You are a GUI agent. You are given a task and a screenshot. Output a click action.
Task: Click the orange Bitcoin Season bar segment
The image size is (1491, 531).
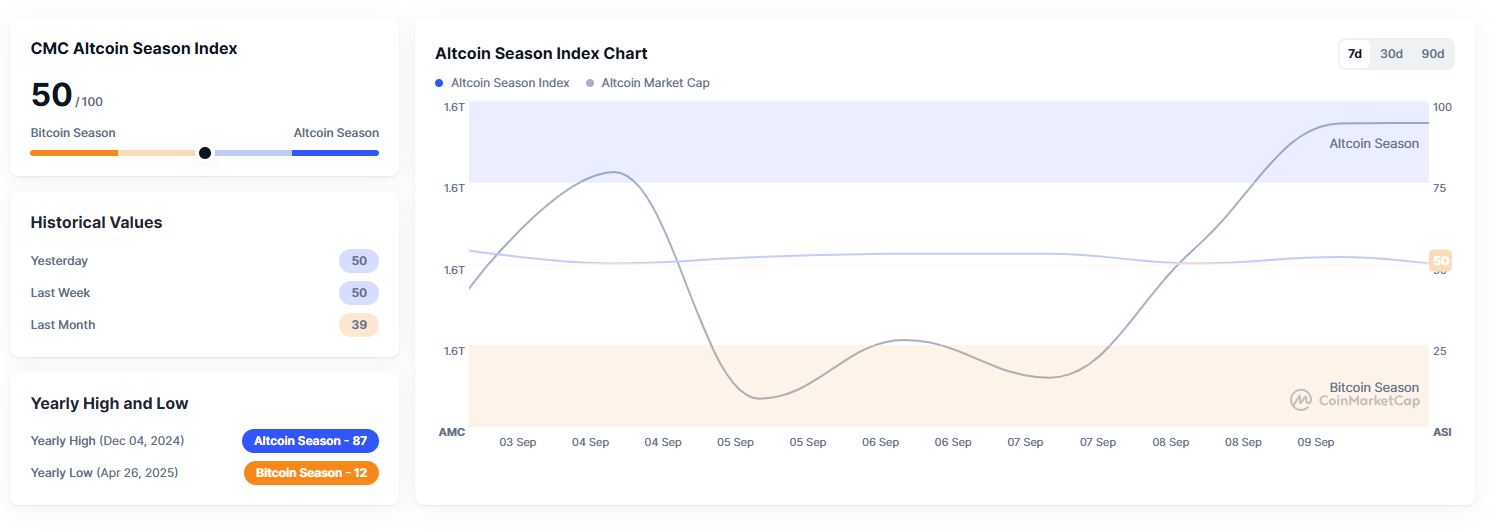74,153
